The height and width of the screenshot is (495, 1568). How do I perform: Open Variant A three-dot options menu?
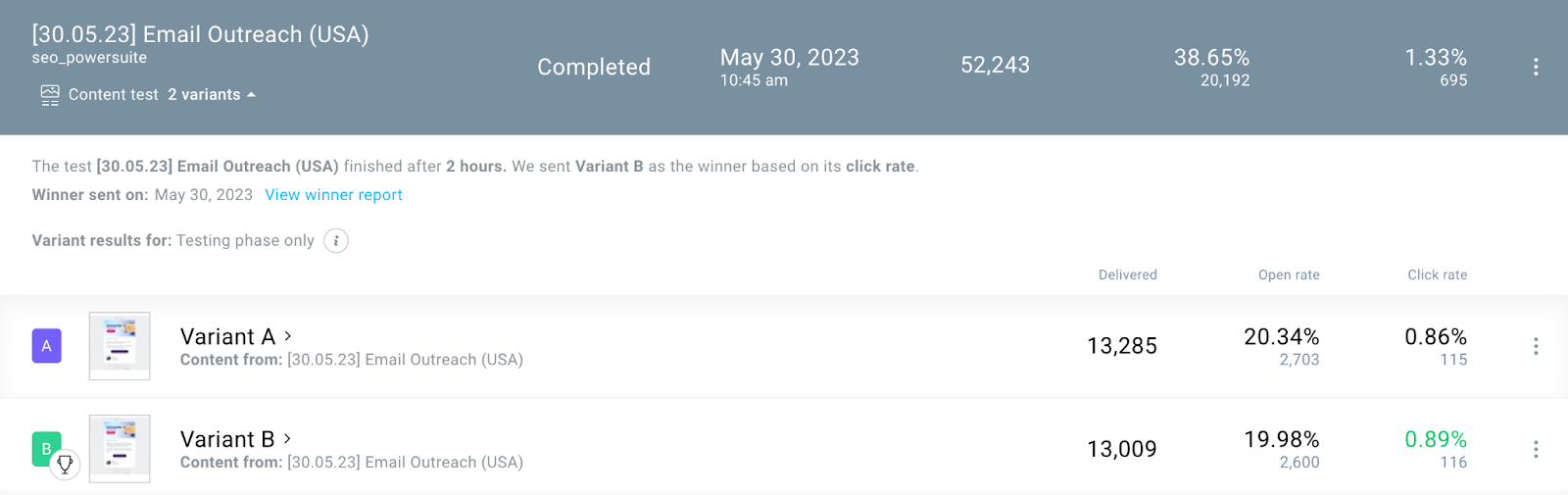[x=1536, y=346]
